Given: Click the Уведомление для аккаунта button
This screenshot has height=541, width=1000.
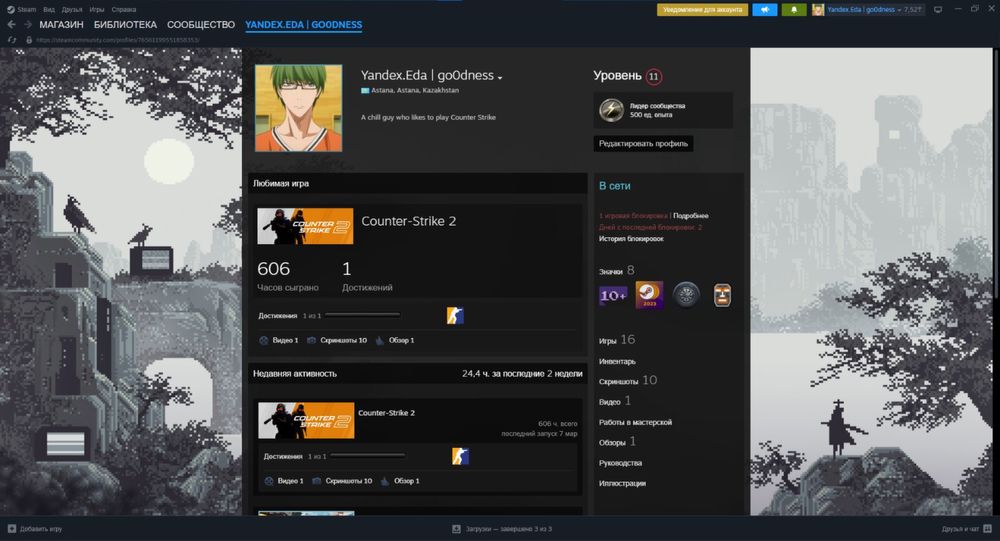Looking at the screenshot, I should tap(701, 10).
